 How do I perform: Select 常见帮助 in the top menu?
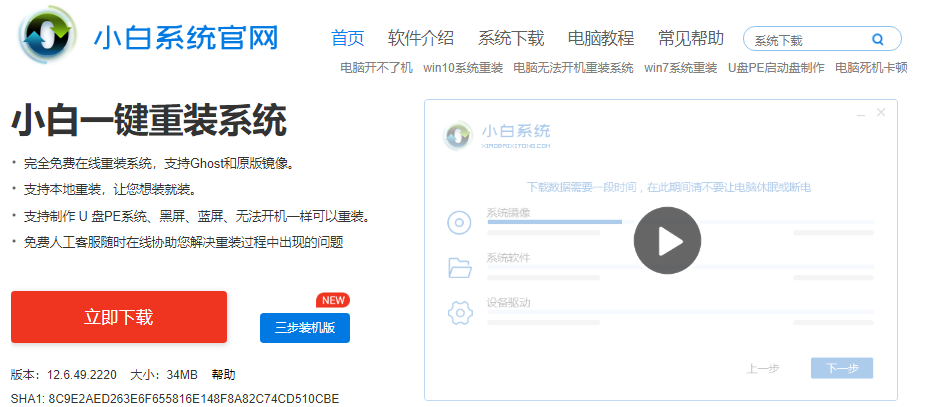pyautogui.click(x=691, y=39)
